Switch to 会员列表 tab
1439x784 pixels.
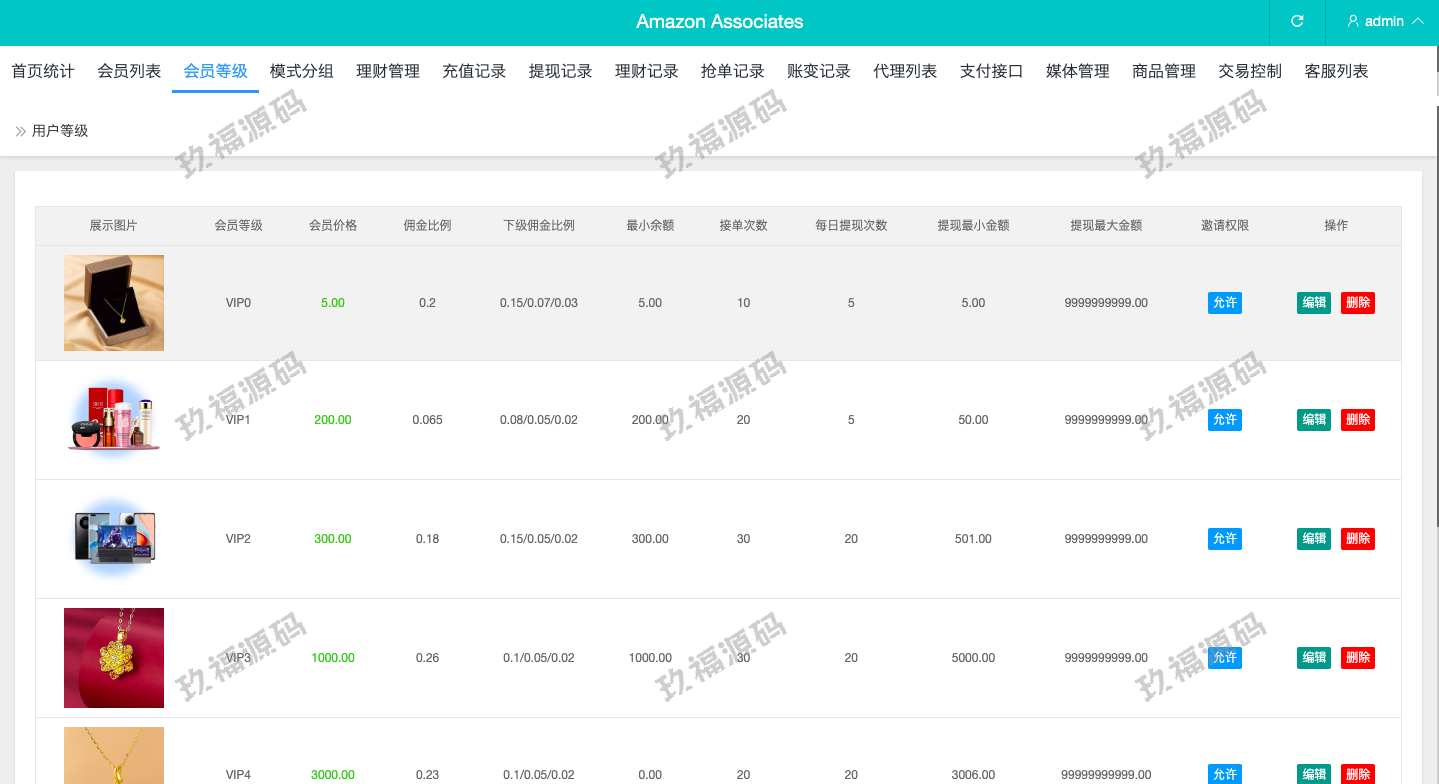click(129, 71)
